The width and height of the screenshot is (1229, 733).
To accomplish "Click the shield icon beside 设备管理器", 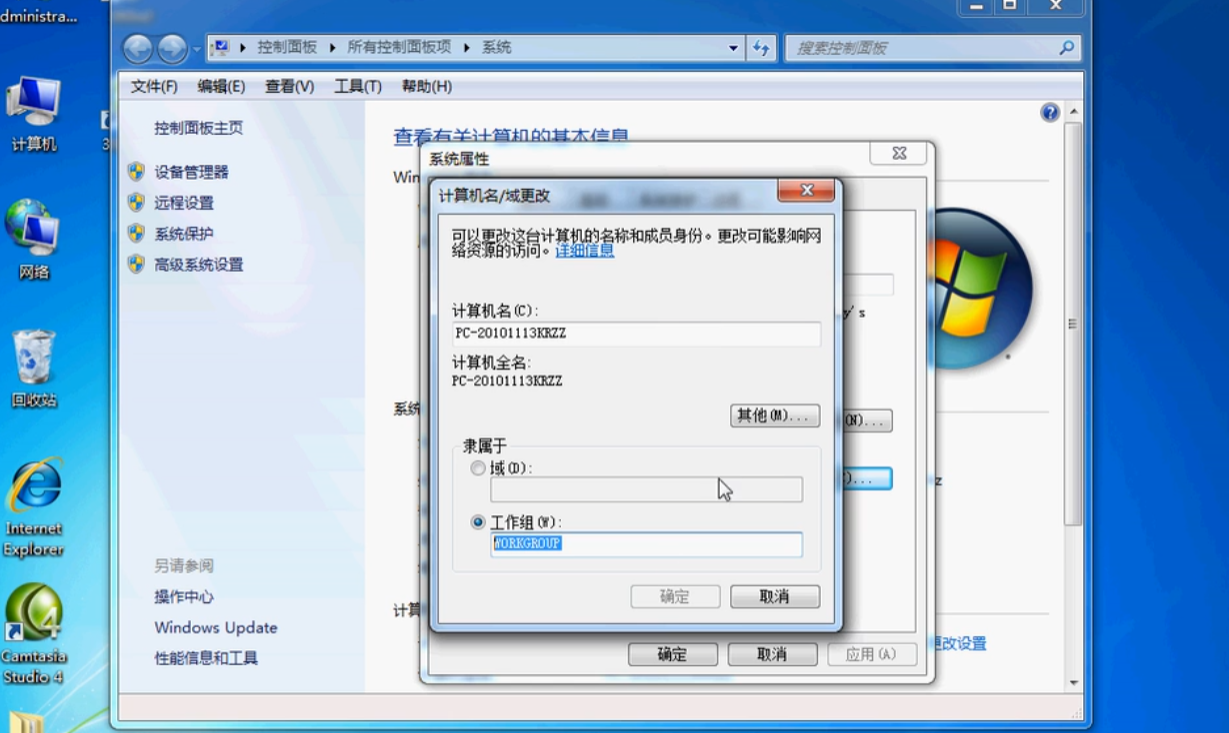I will [137, 172].
